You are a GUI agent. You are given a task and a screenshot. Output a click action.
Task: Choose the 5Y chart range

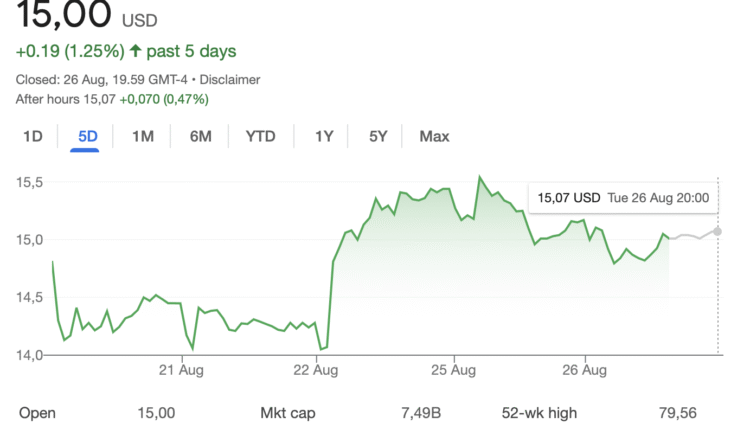click(x=377, y=137)
